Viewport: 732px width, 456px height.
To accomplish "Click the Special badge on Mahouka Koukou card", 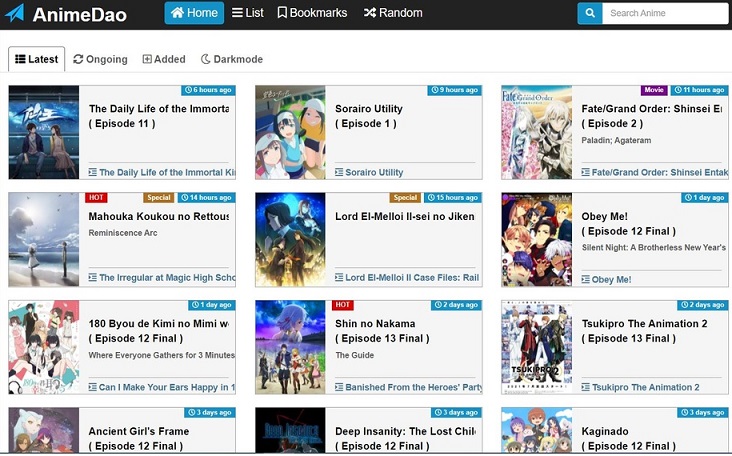I will [159, 197].
